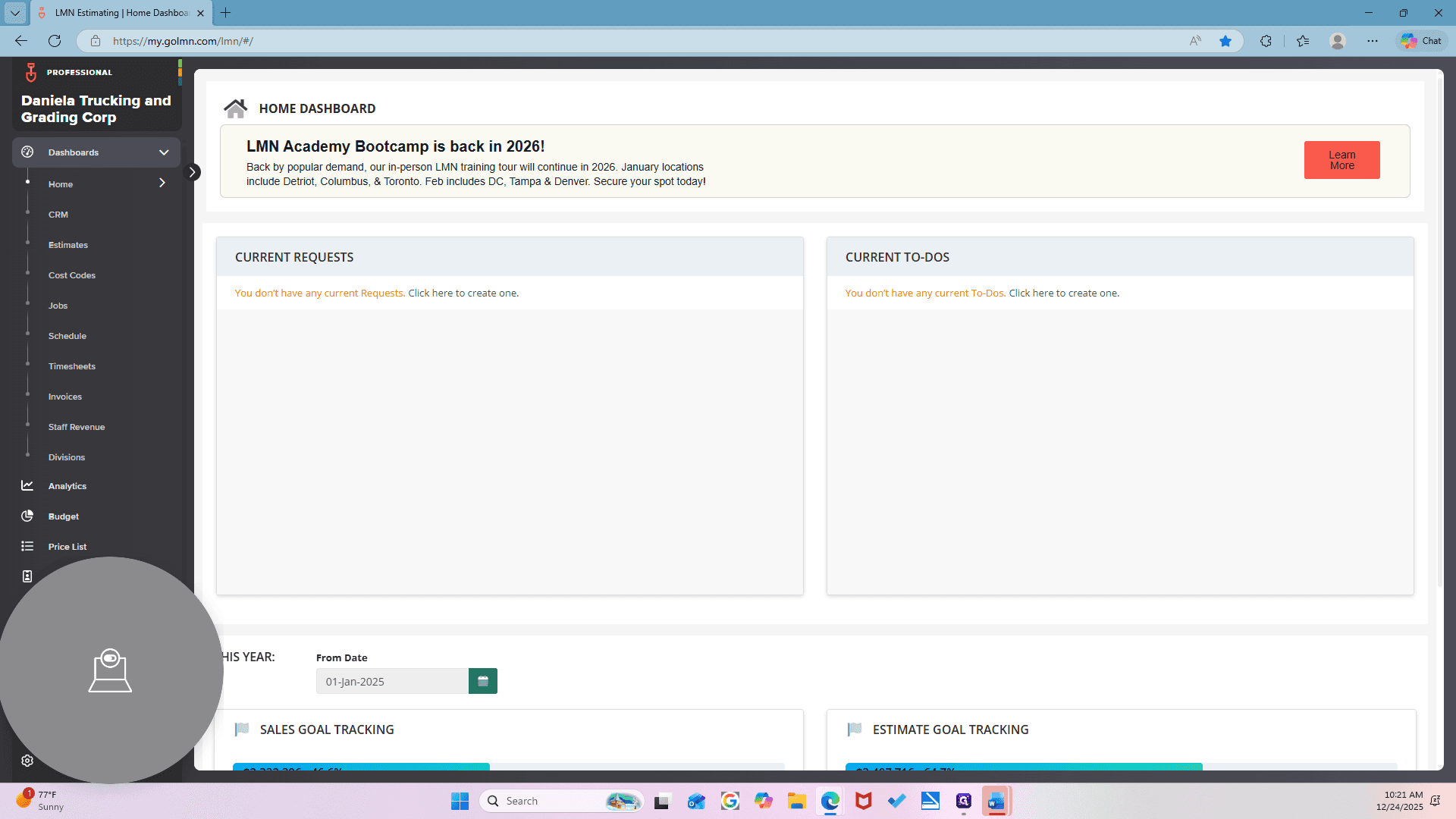
Task: Open the Dashboards menu icon
Action: tap(27, 152)
